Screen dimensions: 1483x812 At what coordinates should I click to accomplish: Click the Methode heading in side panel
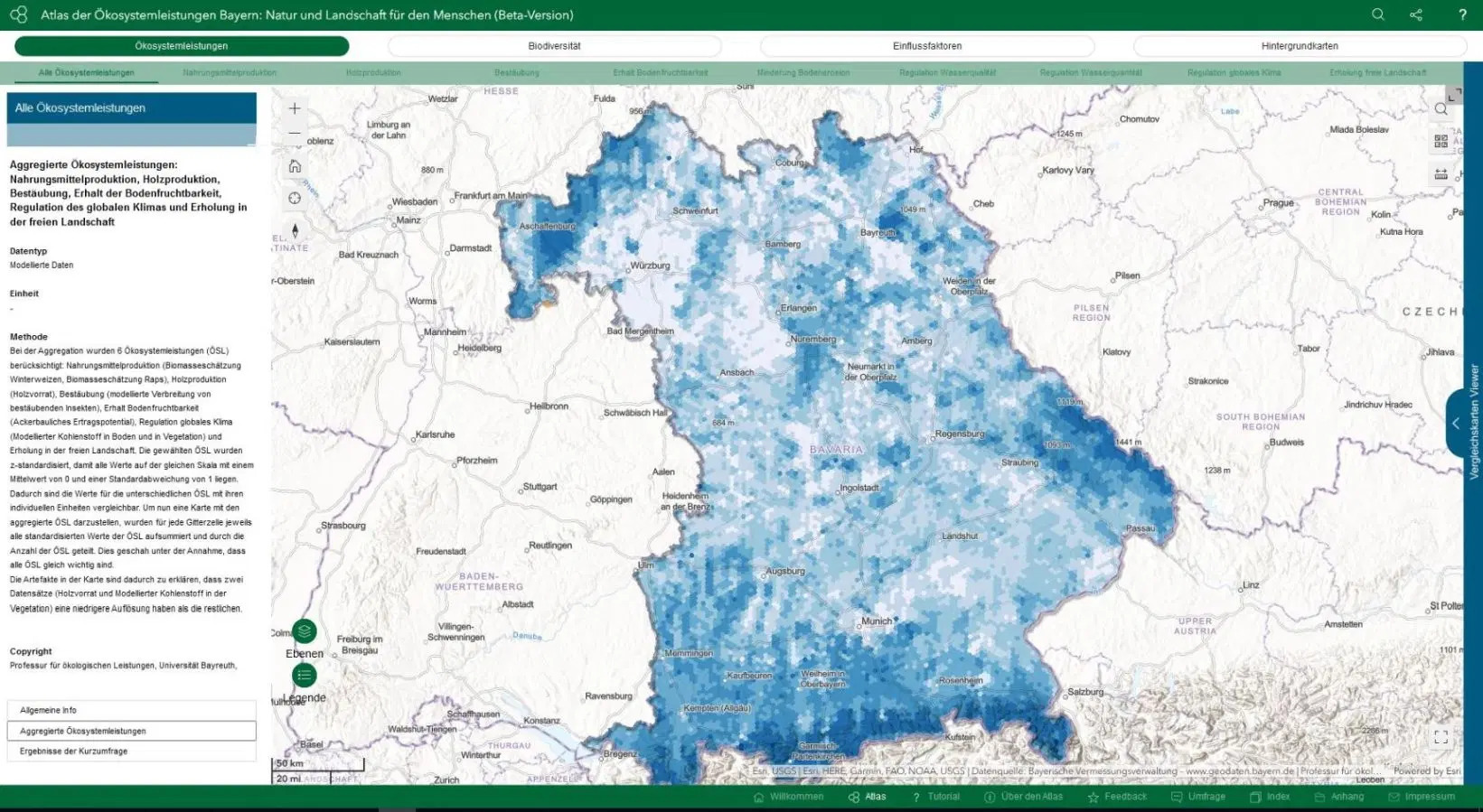[28, 337]
